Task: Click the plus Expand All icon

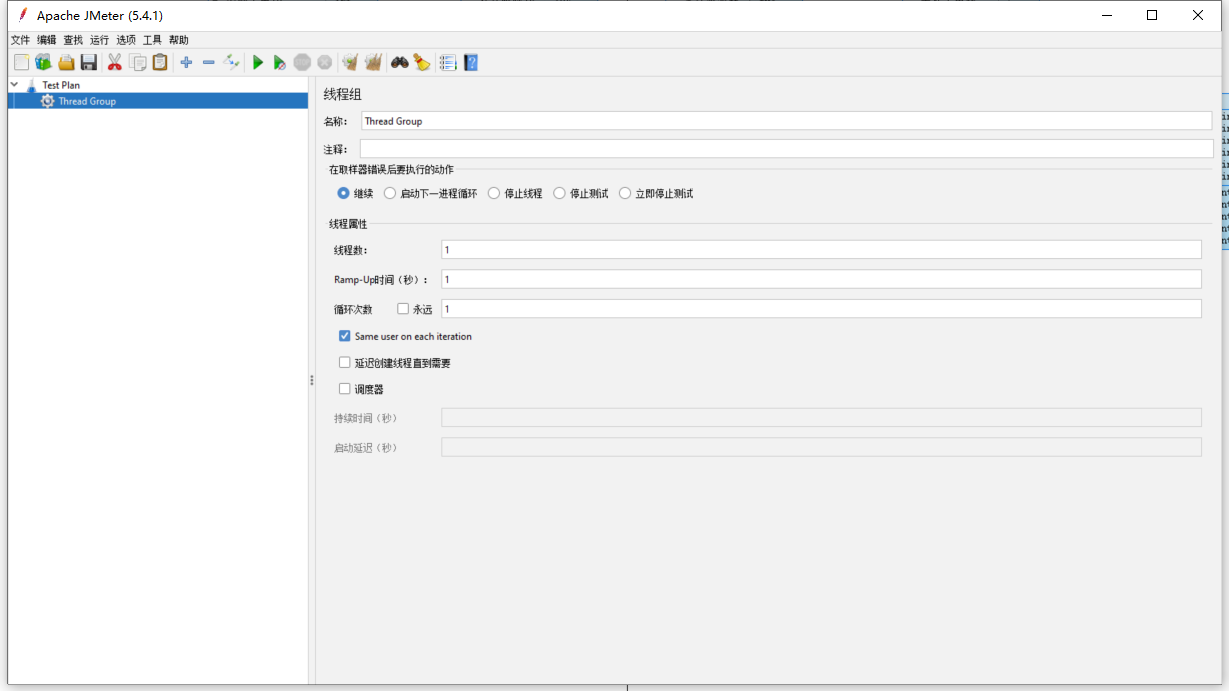Action: (x=186, y=63)
